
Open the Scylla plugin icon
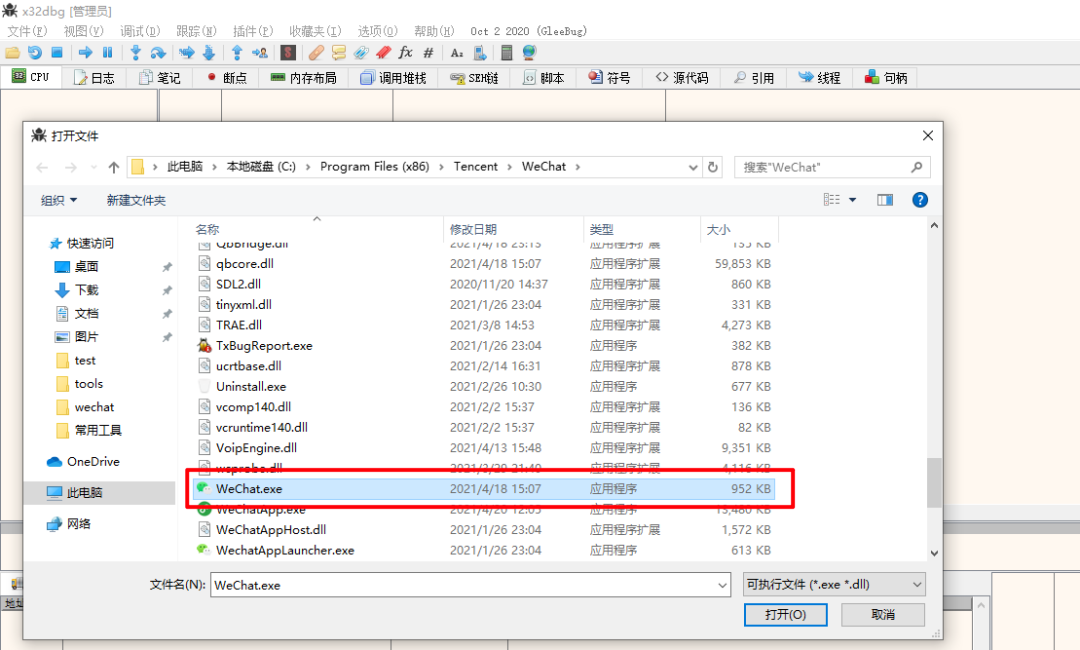click(x=289, y=52)
